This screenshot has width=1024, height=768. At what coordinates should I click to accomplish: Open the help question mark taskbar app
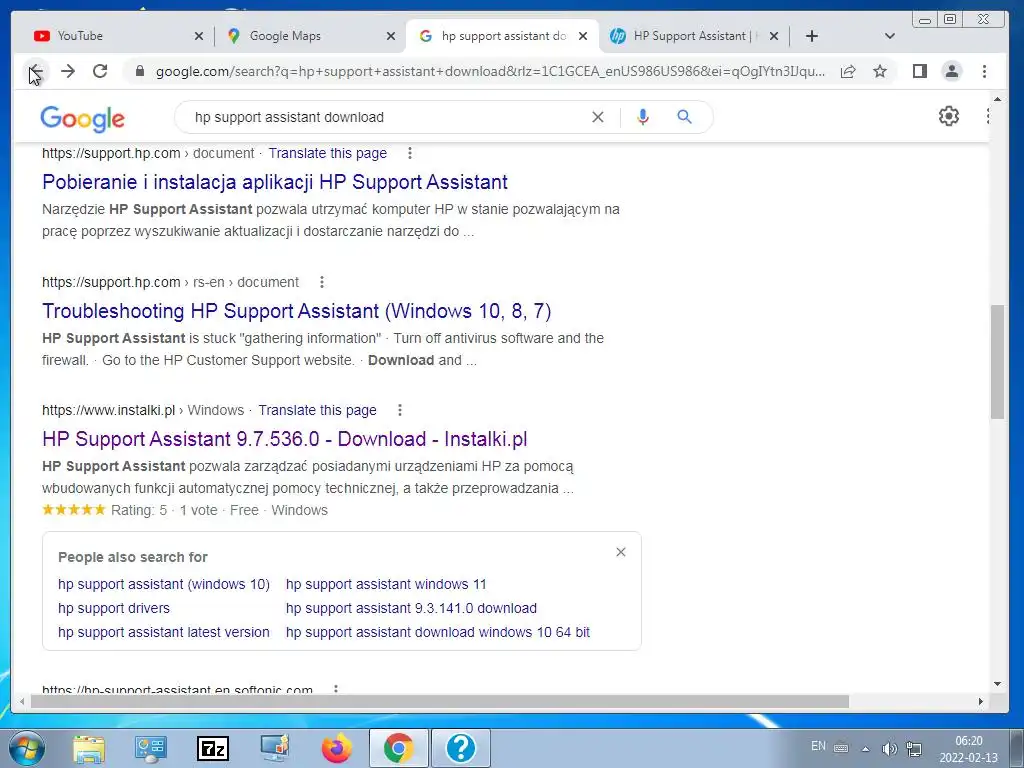click(x=461, y=748)
